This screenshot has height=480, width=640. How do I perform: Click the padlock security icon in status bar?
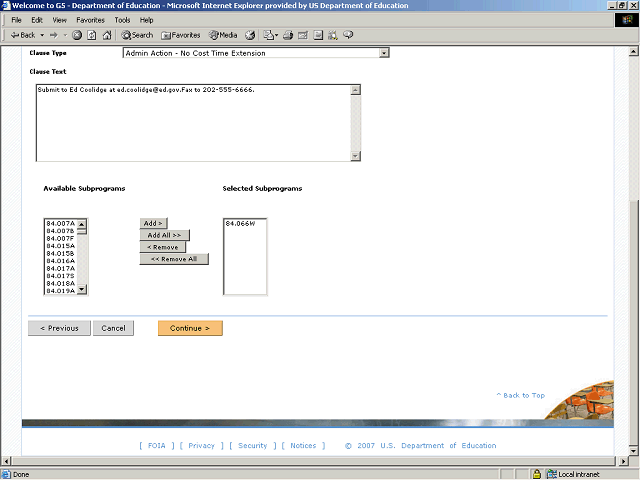point(537,474)
